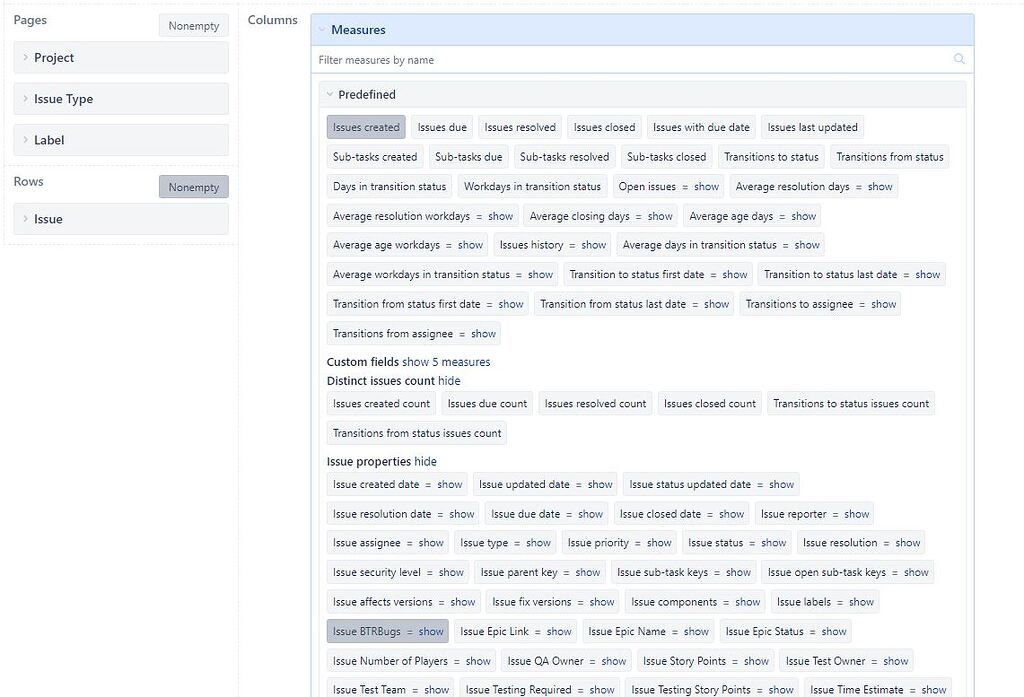Screen dimensions: 1024x697
Task: Hide the Distinct issues count measures
Action: pos(449,381)
